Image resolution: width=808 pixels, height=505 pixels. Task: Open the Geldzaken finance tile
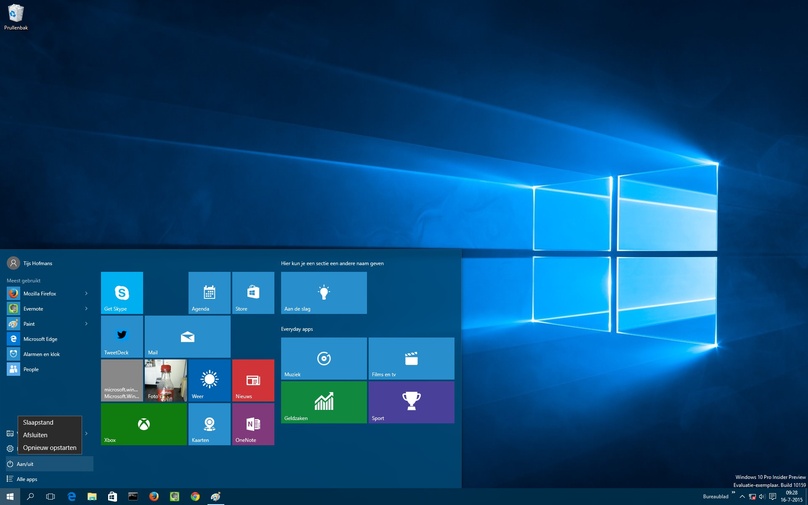click(324, 402)
